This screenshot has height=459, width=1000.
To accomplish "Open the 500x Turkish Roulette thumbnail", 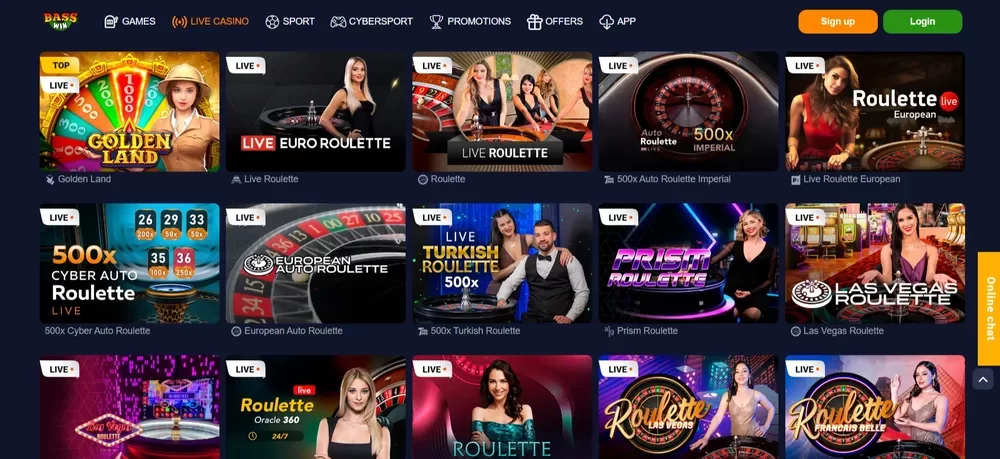I will click(x=502, y=263).
